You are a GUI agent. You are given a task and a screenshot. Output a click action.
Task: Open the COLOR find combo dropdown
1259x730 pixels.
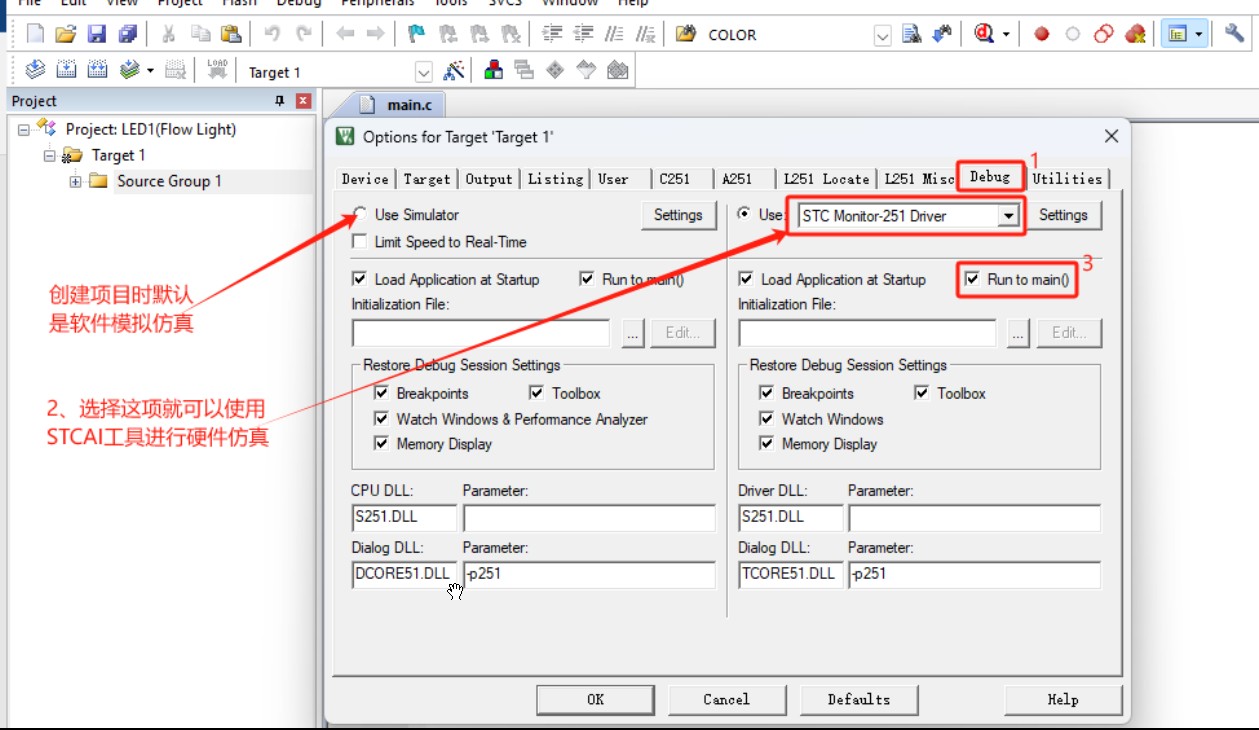pos(883,36)
